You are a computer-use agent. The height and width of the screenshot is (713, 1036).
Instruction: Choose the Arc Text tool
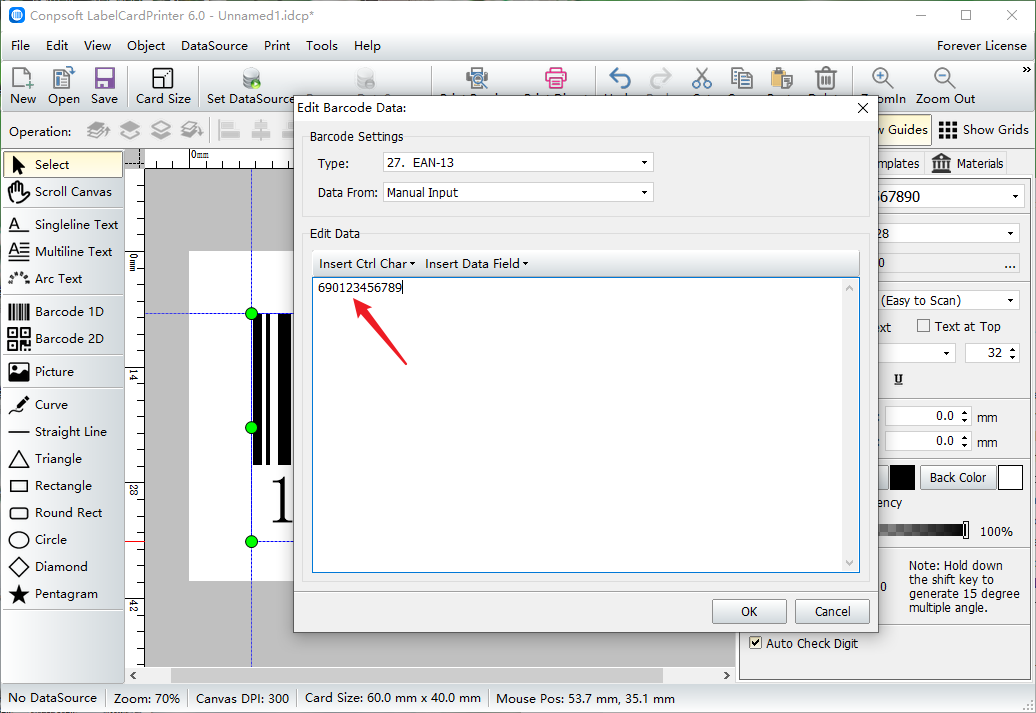point(63,279)
